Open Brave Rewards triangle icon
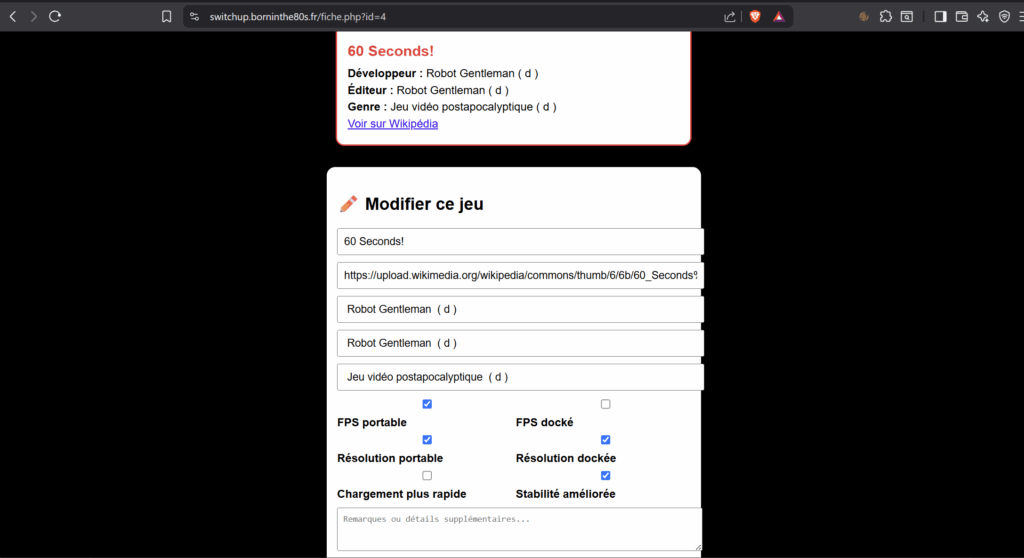 click(x=778, y=17)
